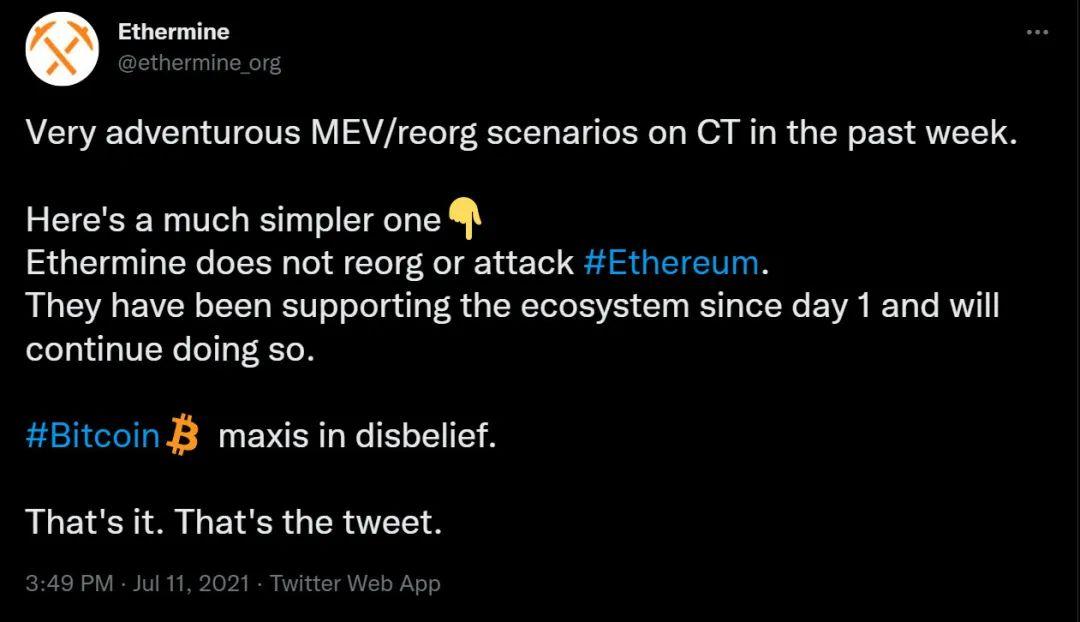Click the orange Bitcoin symbol emoji

tap(184, 437)
